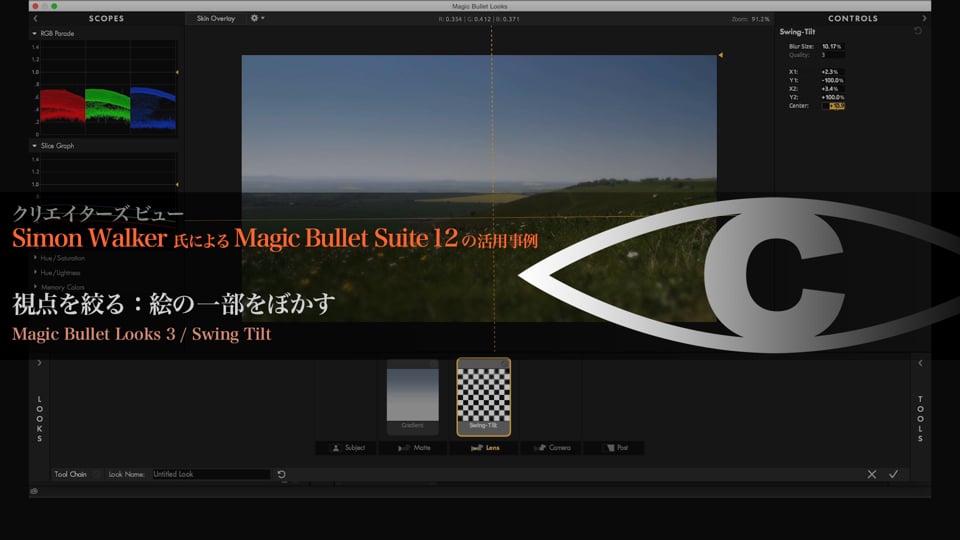Image resolution: width=960 pixels, height=540 pixels.
Task: Click the RGB readout above the preview
Action: pos(479,19)
